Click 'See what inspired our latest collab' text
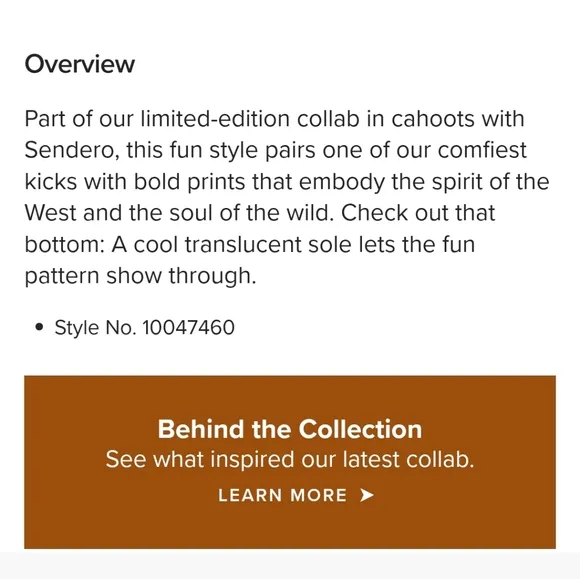 290,460
